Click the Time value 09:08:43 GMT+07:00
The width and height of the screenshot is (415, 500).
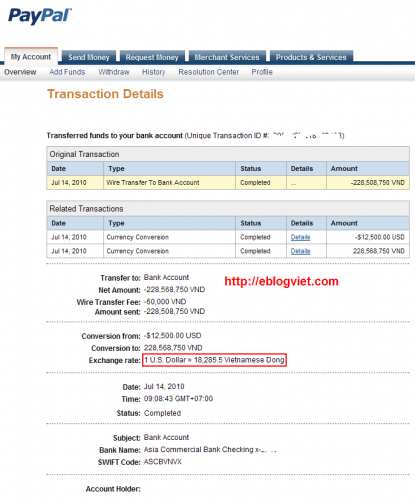[178, 399]
